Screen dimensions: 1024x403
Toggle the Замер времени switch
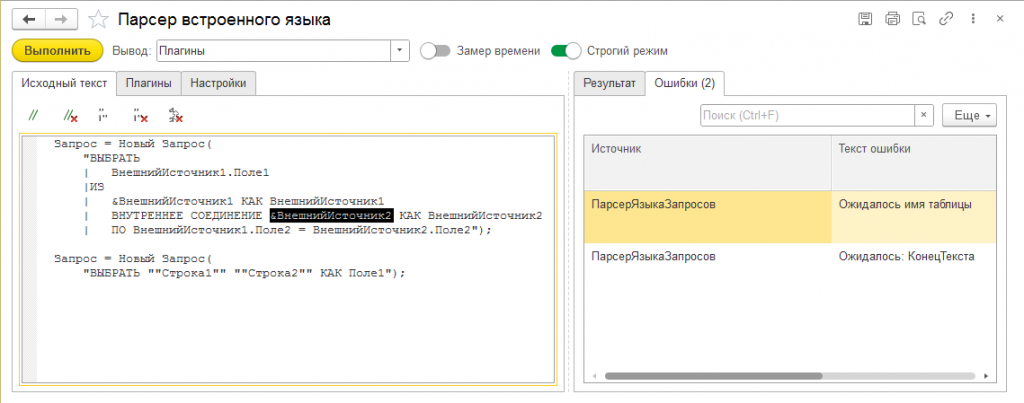click(436, 50)
